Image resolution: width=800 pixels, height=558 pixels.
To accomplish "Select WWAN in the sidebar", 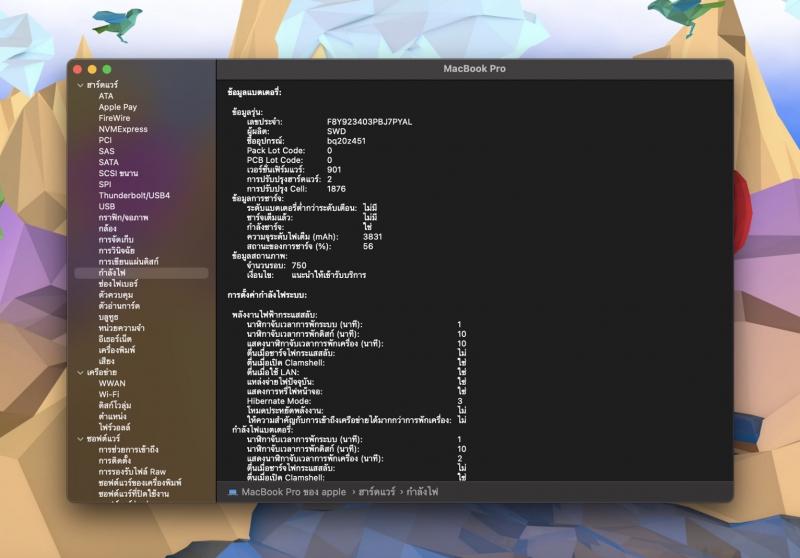I will (112, 383).
